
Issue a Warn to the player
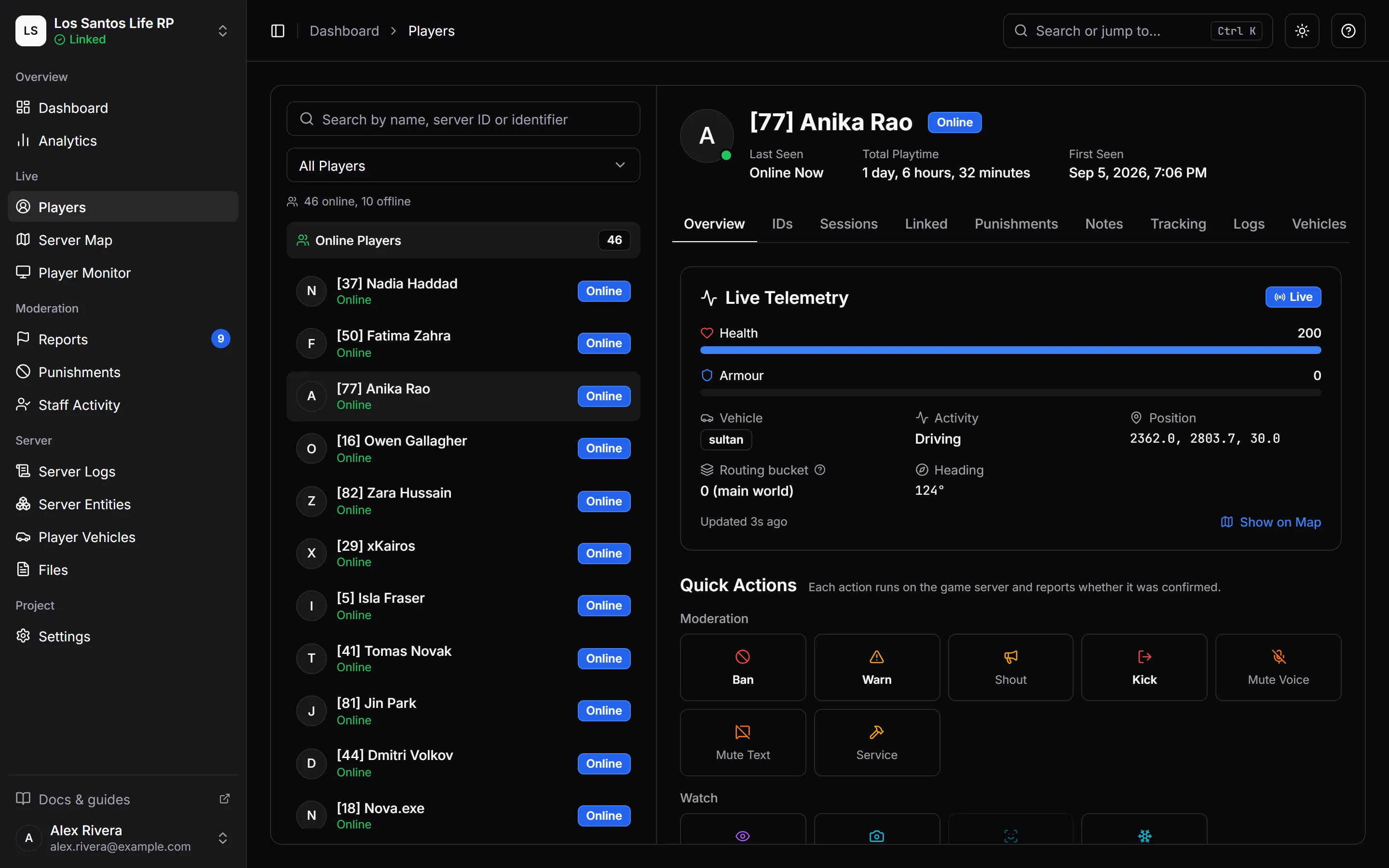876,667
